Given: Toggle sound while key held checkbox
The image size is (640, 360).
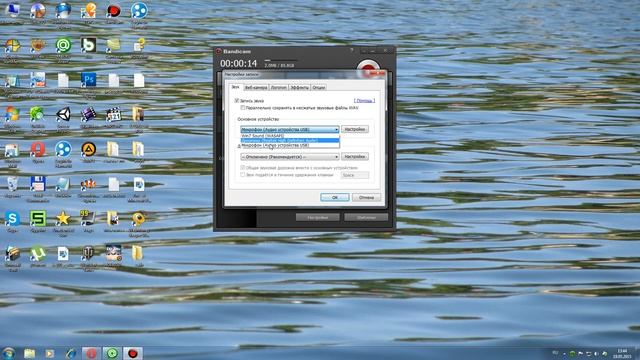Looking at the screenshot, I should [242, 175].
